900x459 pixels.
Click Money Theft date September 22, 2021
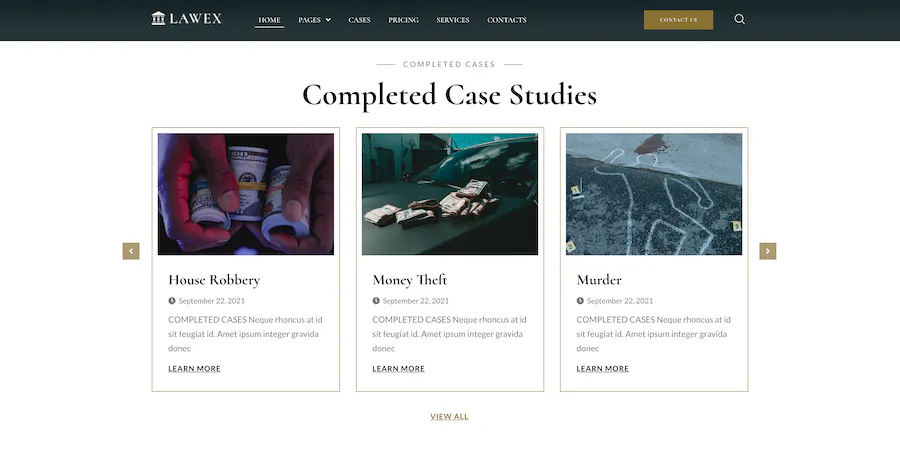[416, 301]
